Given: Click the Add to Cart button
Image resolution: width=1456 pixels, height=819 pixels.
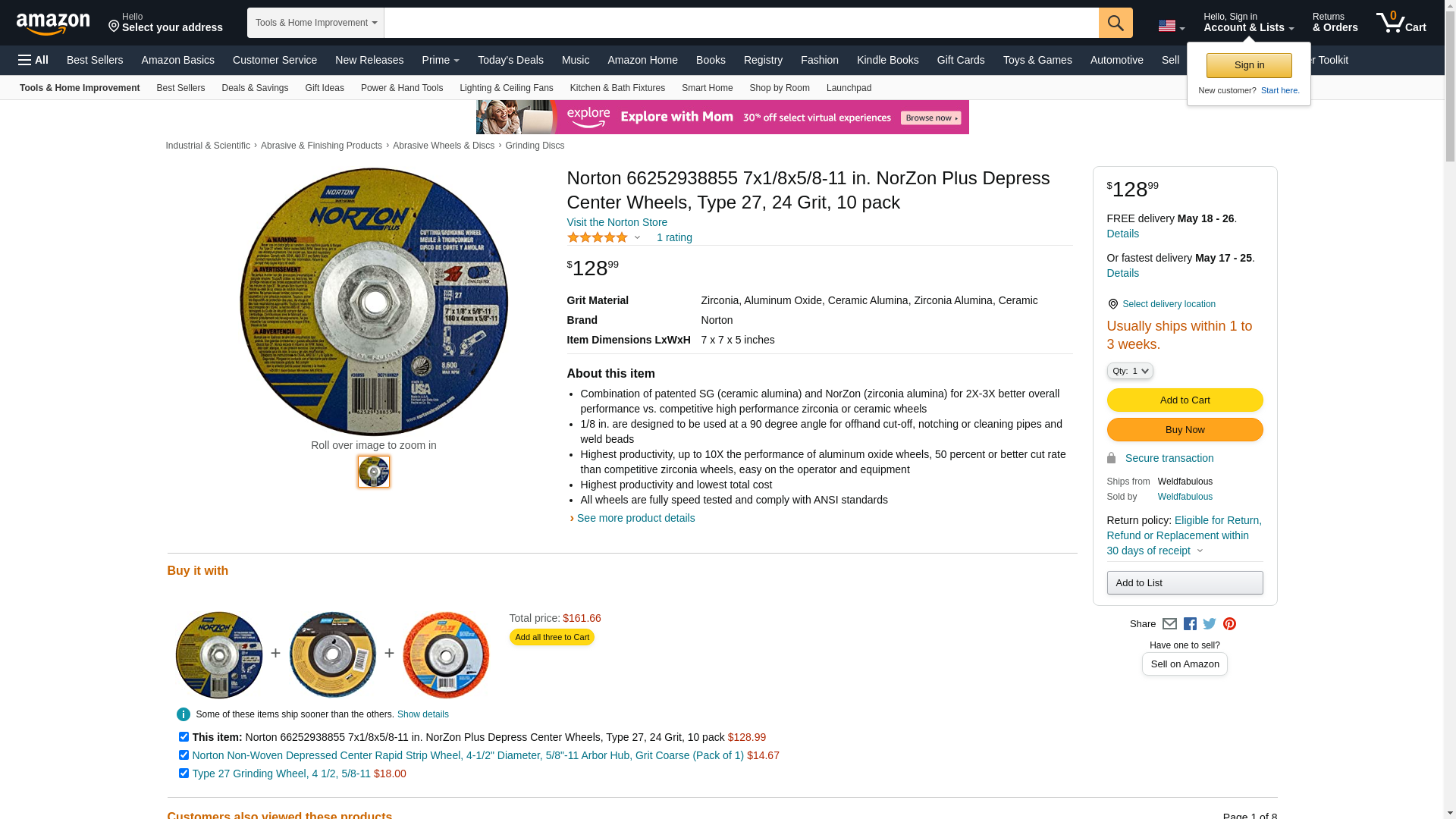Looking at the screenshot, I should pos(1185,400).
